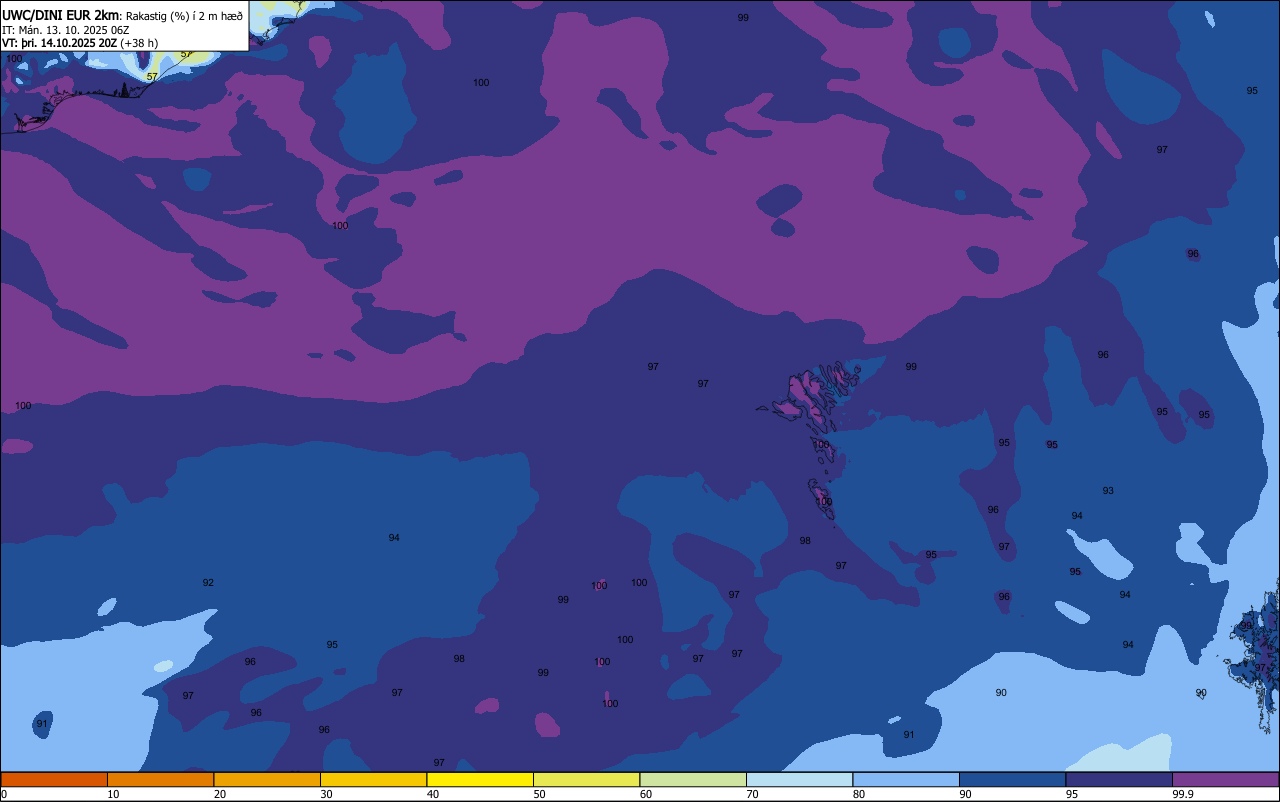Click the 70–80 pale blue legend swatch
The image size is (1280, 802).
pyautogui.click(x=799, y=779)
